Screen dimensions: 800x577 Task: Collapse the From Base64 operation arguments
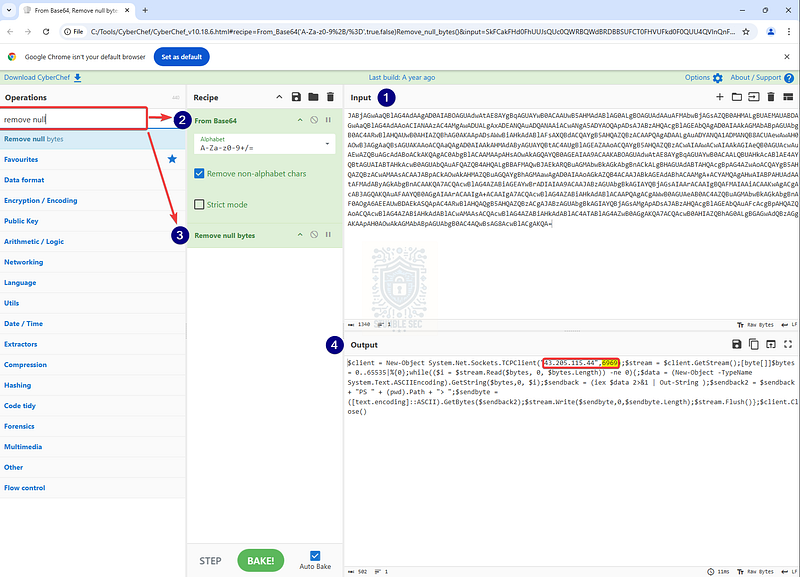point(300,120)
